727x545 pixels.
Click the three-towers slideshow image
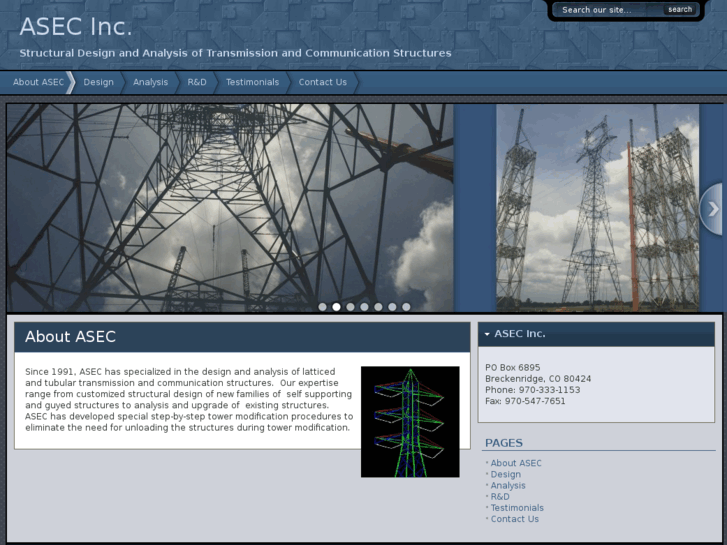pyautogui.click(x=598, y=208)
